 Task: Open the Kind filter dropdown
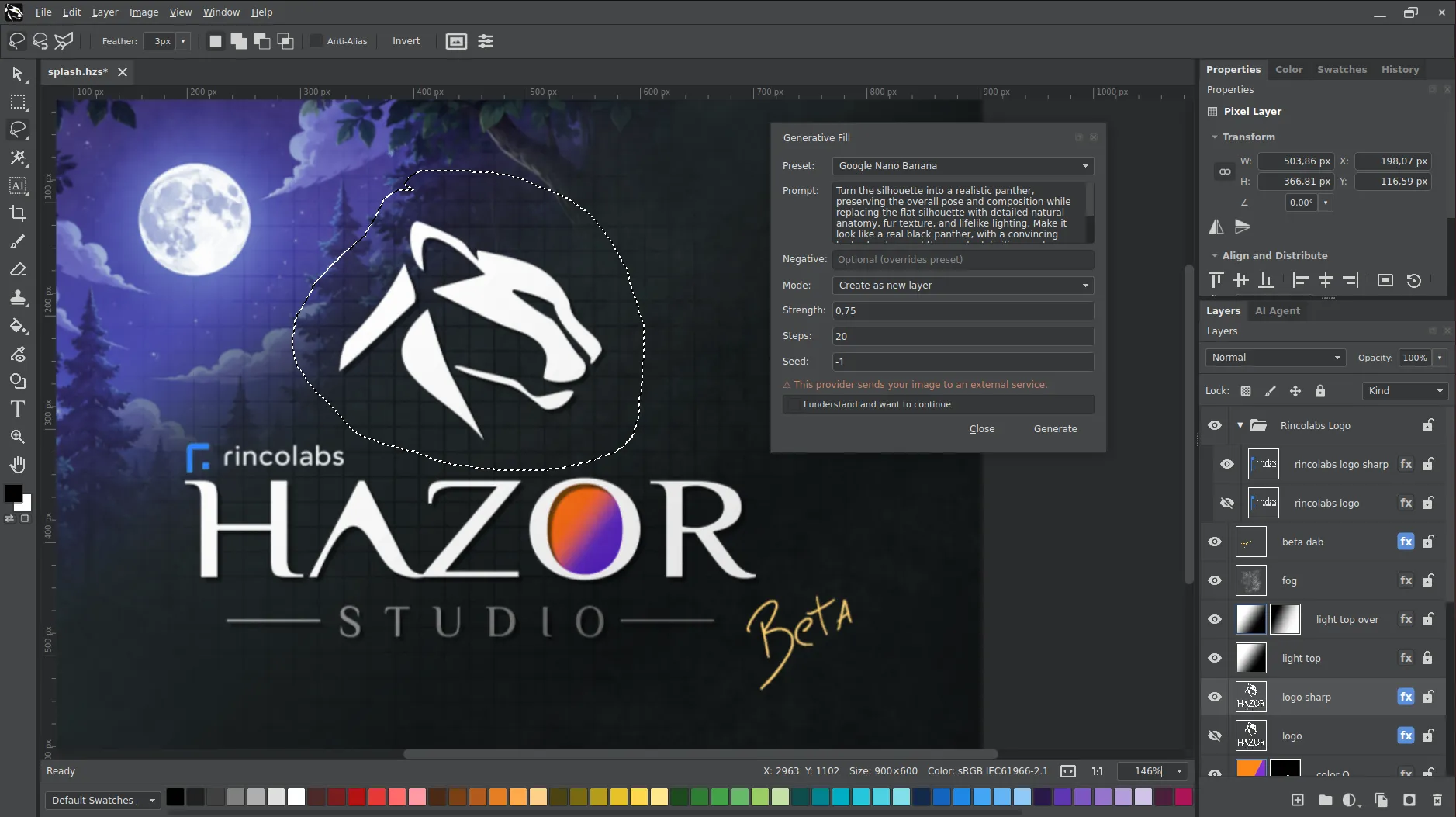[1405, 391]
